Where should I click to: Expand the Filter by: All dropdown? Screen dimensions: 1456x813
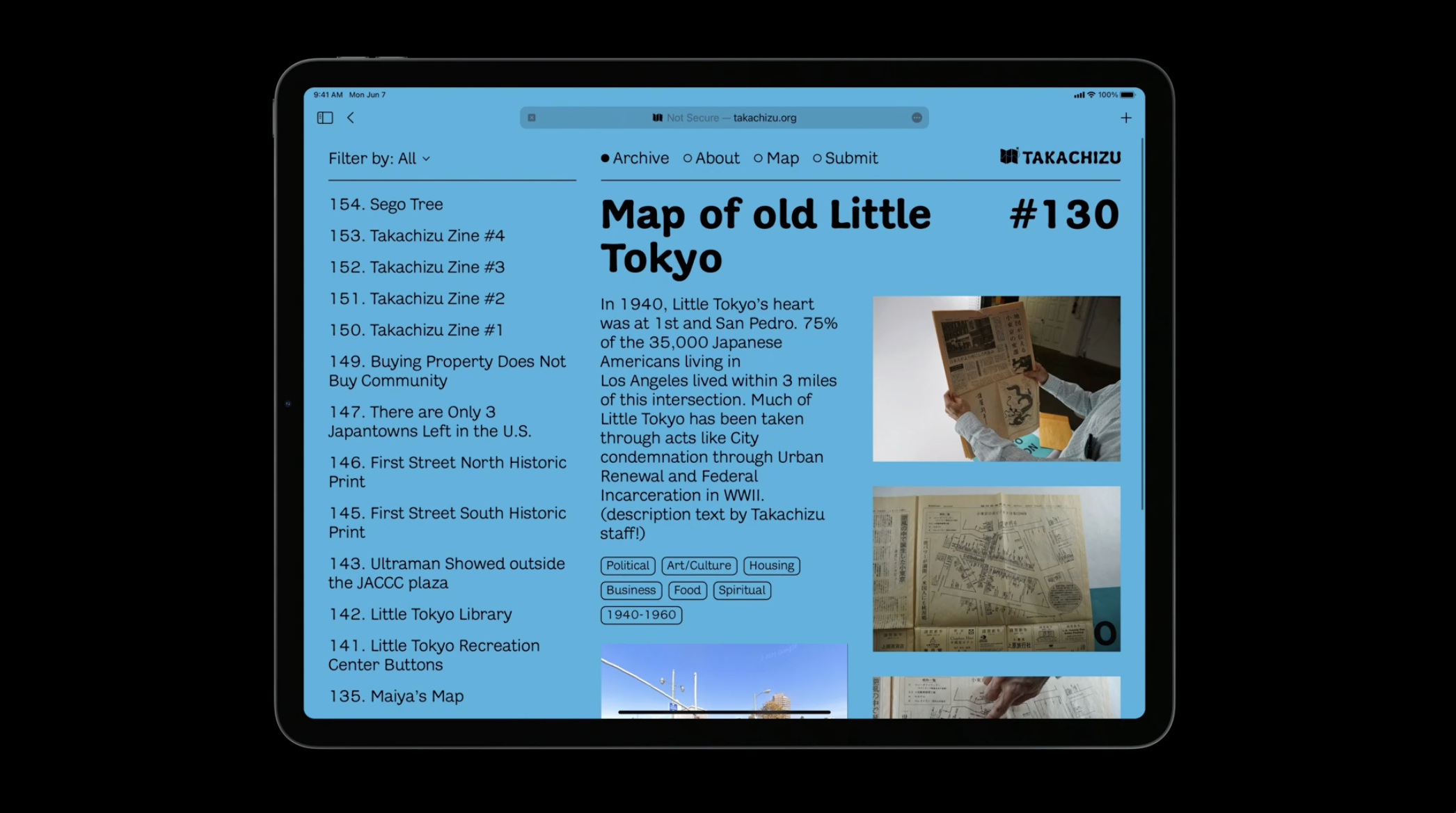(379, 159)
